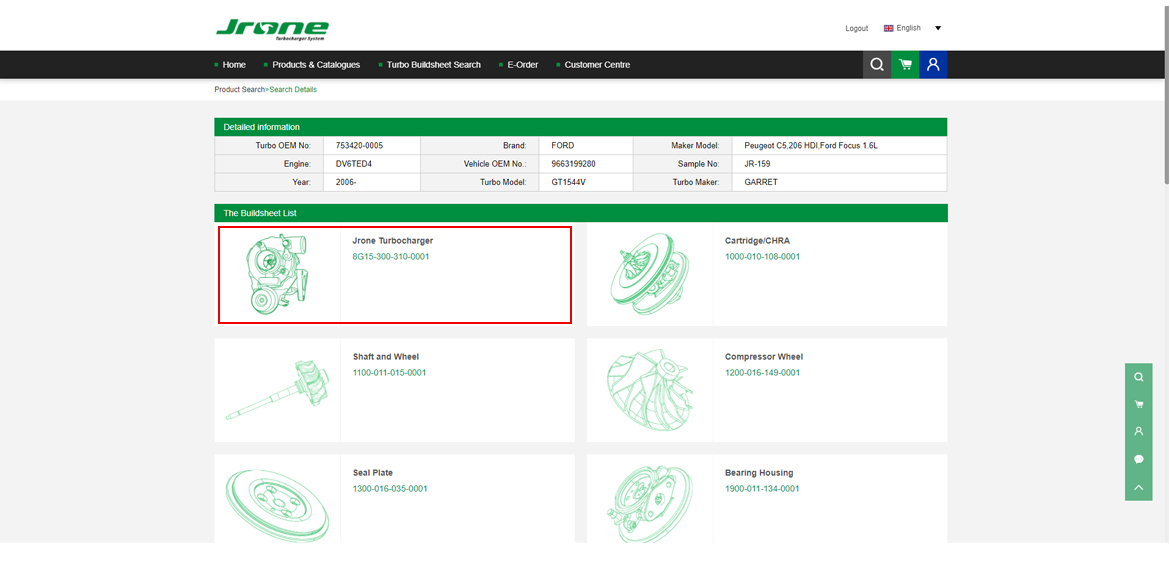Viewport: 1170px width, 564px height.
Task: Open the shopping cart in header
Action: (905, 65)
